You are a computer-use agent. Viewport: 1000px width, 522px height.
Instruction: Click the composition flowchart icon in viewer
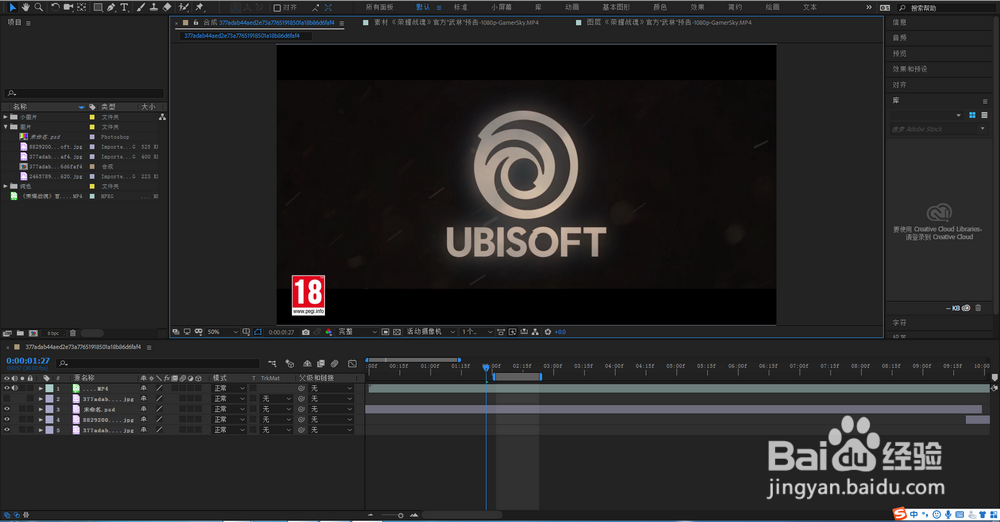[x=535, y=332]
